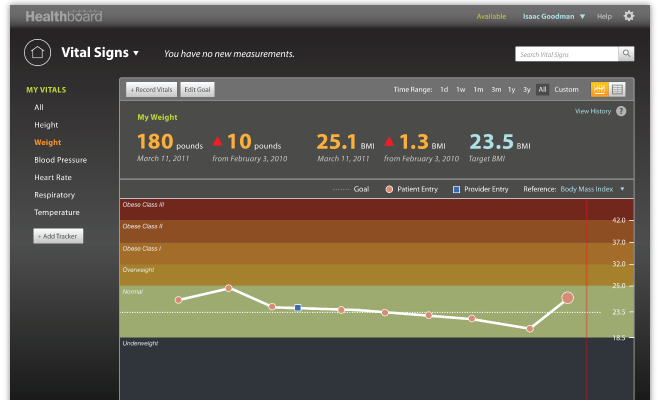Viewport: 660px width, 400px height.
Task: Click the Home icon button
Action: [36, 52]
